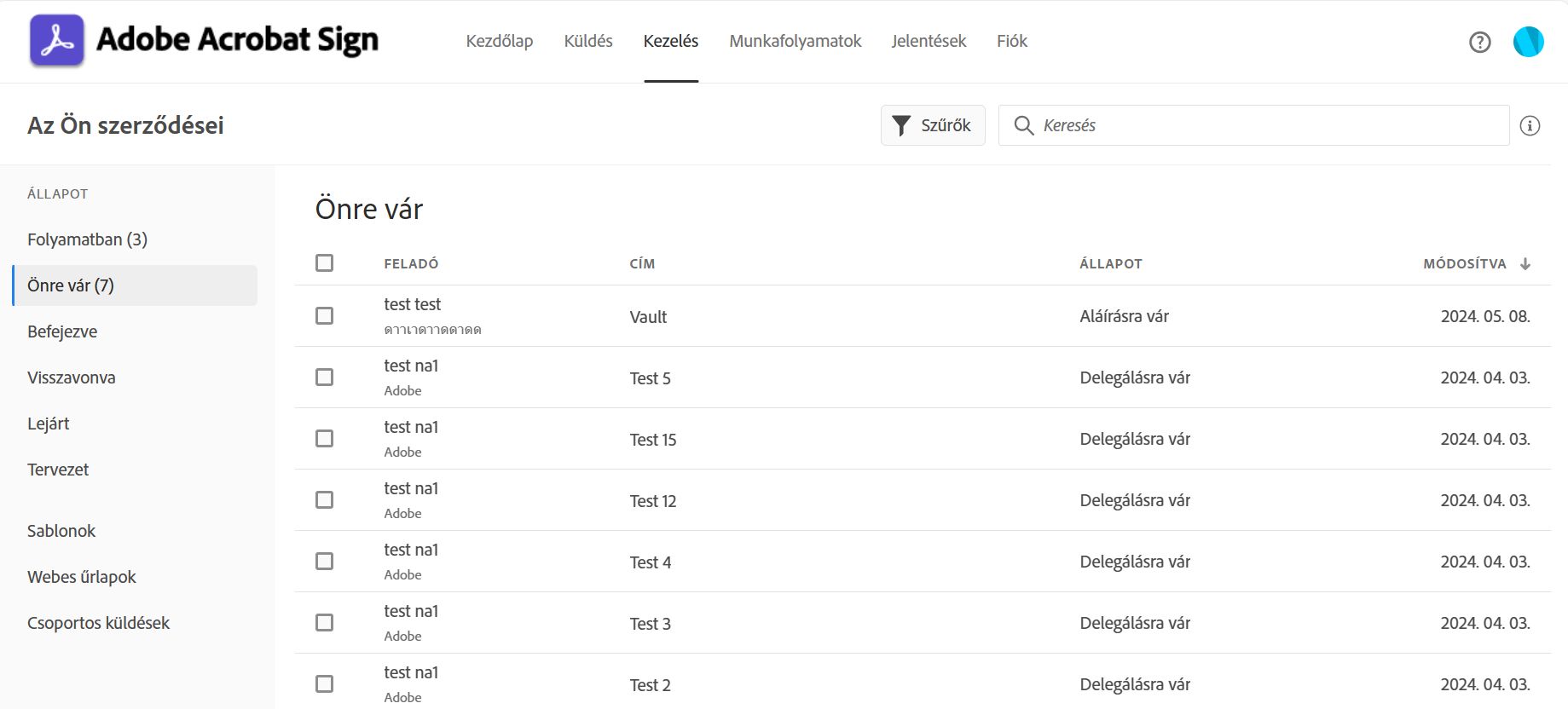The width and height of the screenshot is (1568, 709).
Task: Open the help question mark icon
Action: (x=1479, y=42)
